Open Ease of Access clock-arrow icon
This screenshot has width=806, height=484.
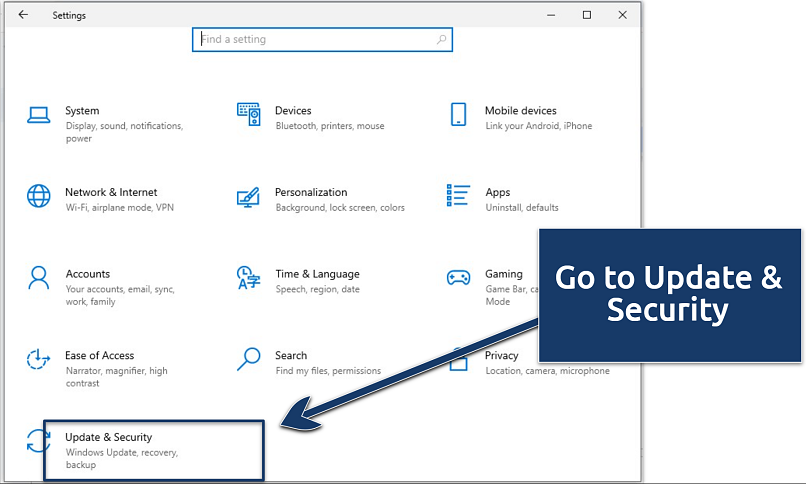click(39, 359)
